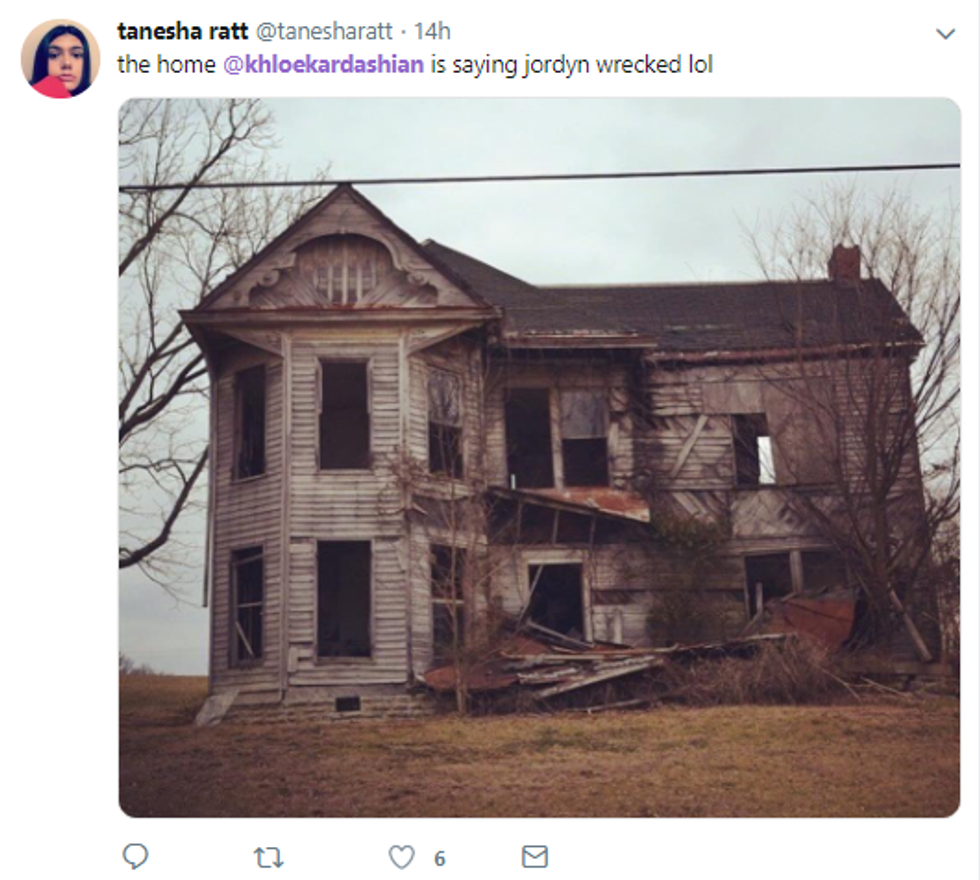Retweet using the arrows icon
Screen dimensions: 980x880
[269, 858]
